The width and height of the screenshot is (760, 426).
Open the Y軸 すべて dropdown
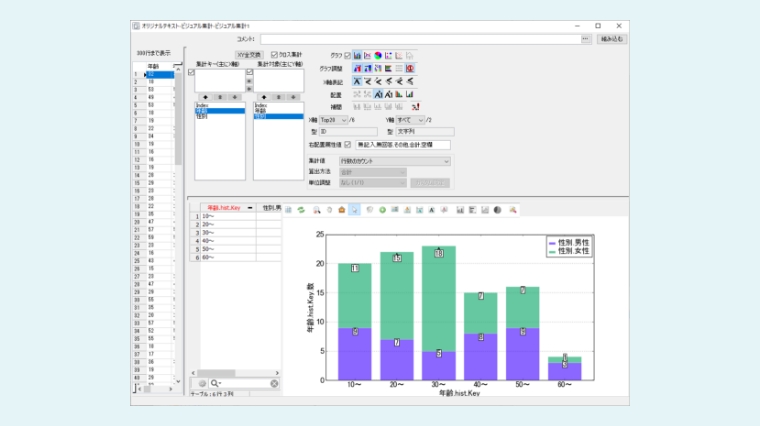(x=410, y=120)
